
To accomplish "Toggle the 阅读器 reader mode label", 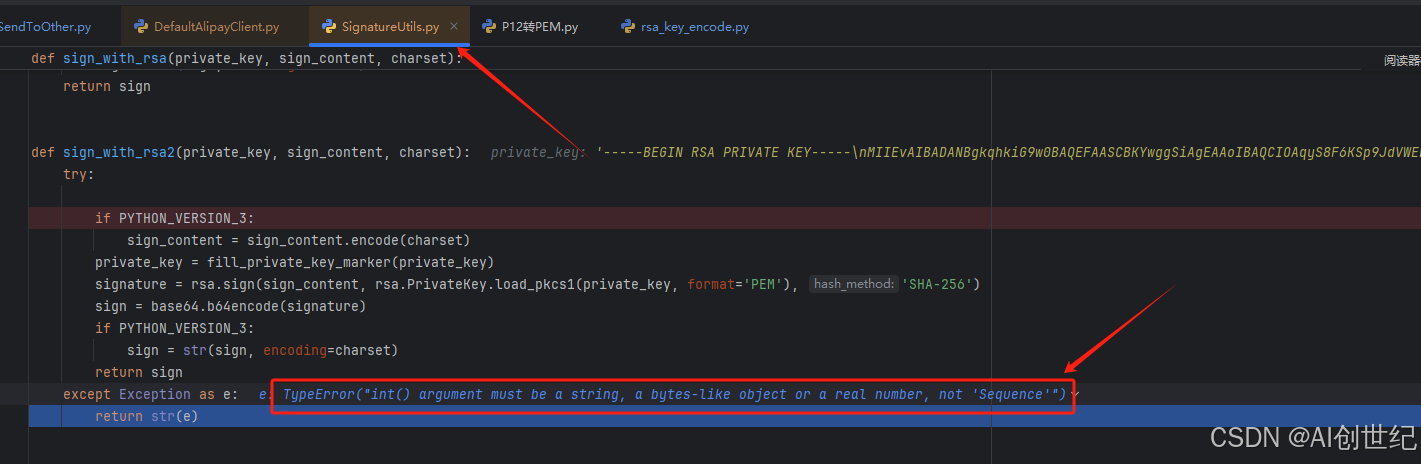I will pos(1401,60).
